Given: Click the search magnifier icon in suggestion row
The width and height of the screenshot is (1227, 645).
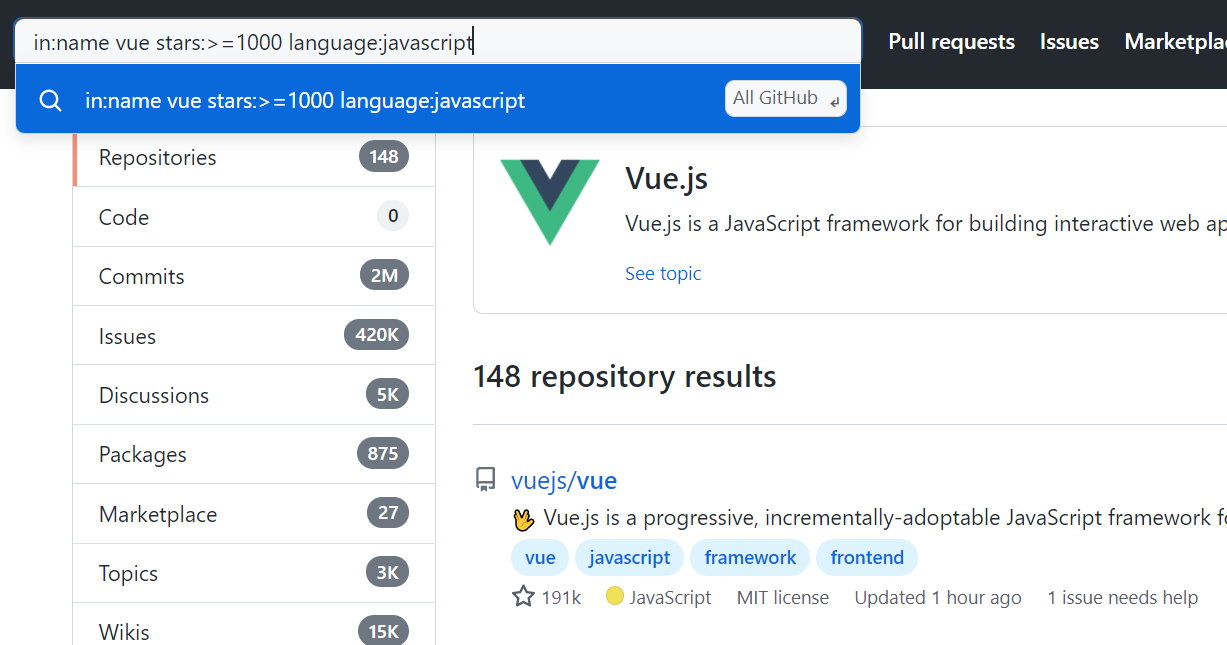Looking at the screenshot, I should pyautogui.click(x=50, y=100).
